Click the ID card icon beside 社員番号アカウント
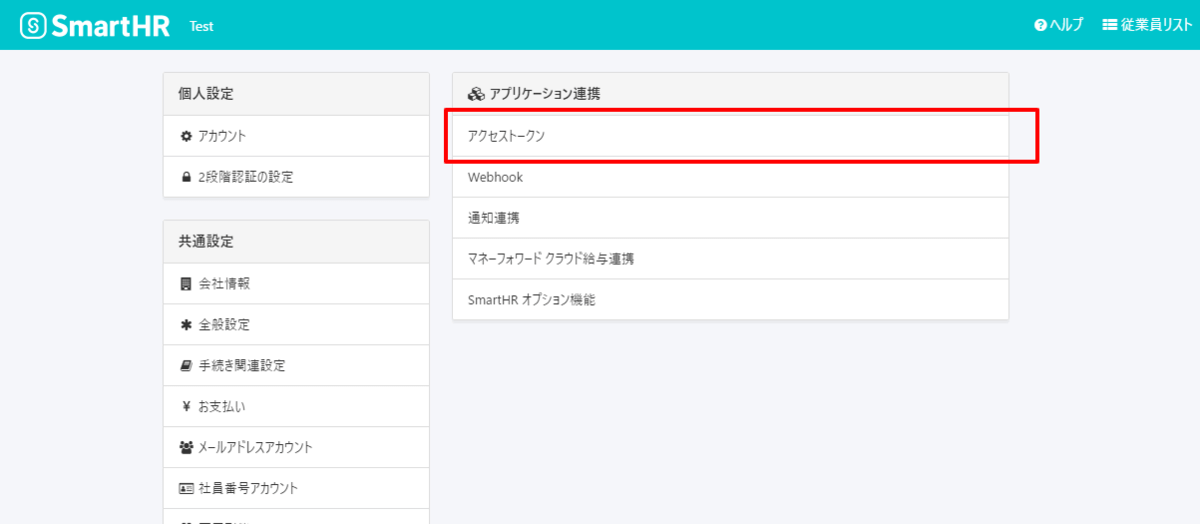Image resolution: width=1200 pixels, height=524 pixels. click(186, 488)
